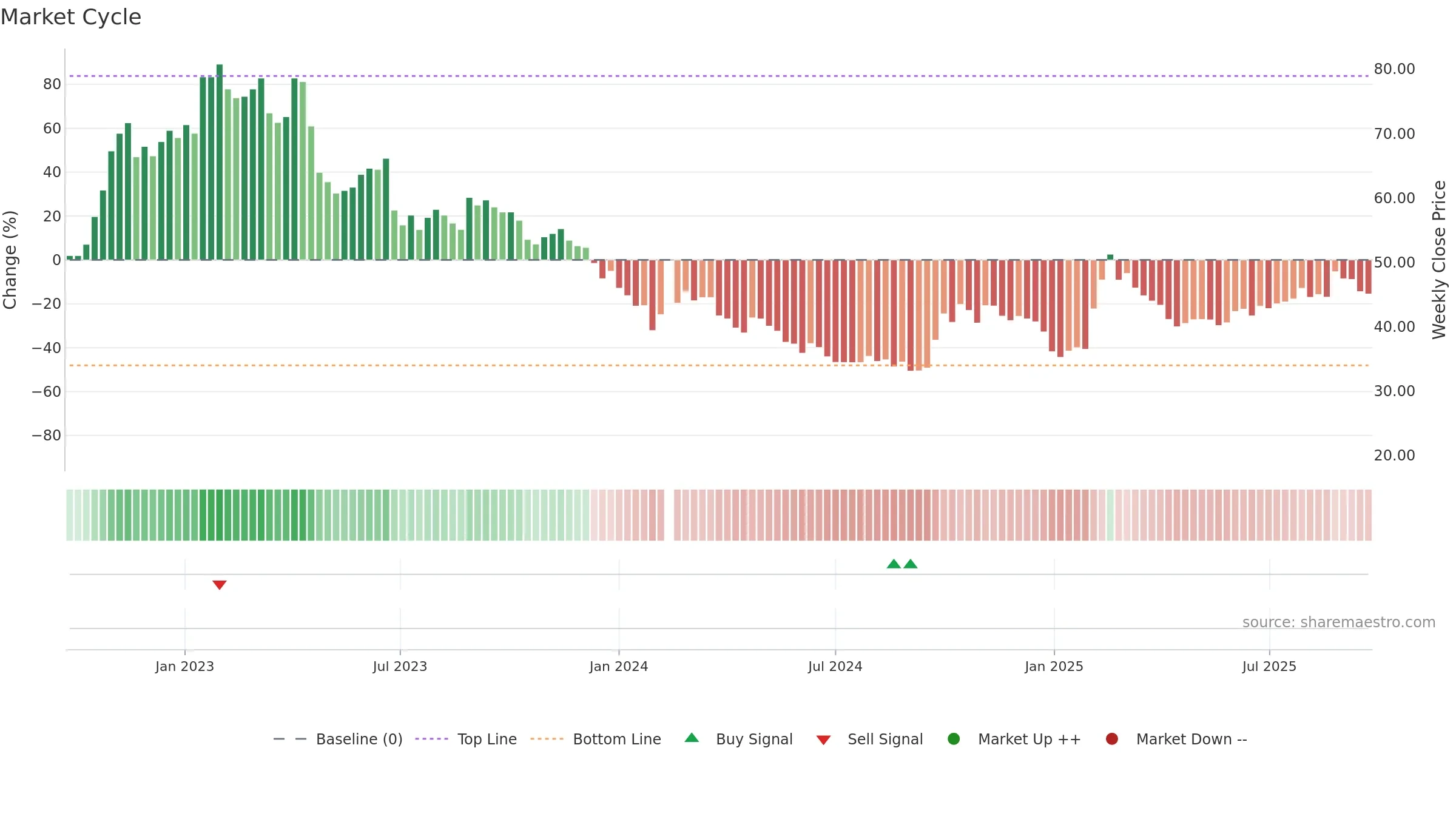Click the 70.00 right axis value
Image resolution: width=1456 pixels, height=819 pixels.
pos(1394,133)
